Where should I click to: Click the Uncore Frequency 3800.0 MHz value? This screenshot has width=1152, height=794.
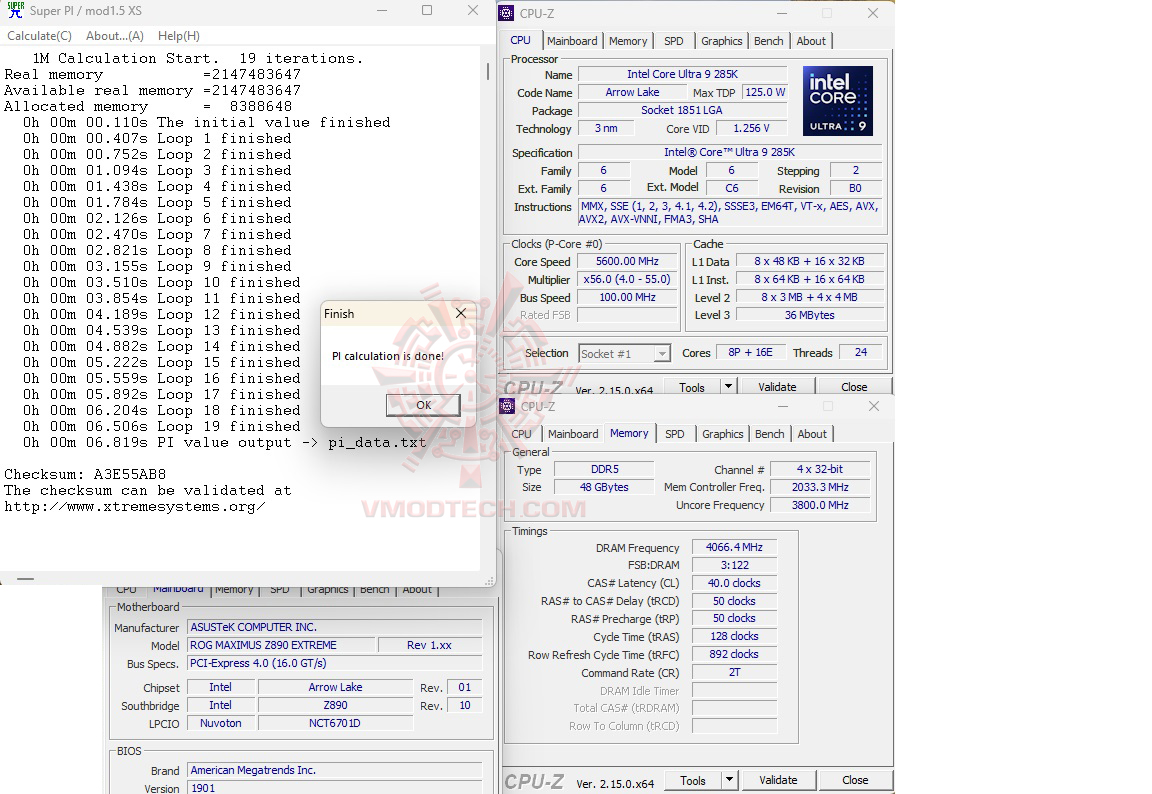[820, 505]
